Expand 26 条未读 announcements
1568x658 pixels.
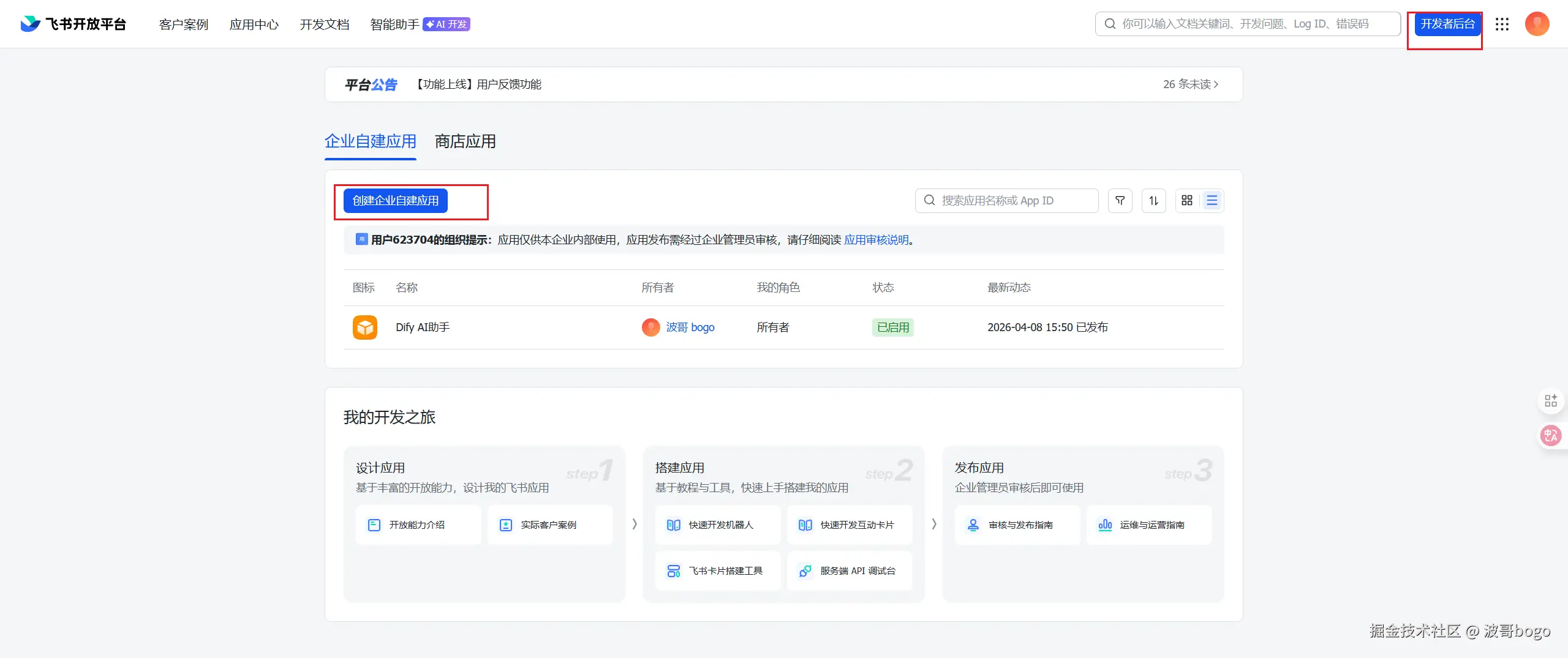(x=1191, y=84)
